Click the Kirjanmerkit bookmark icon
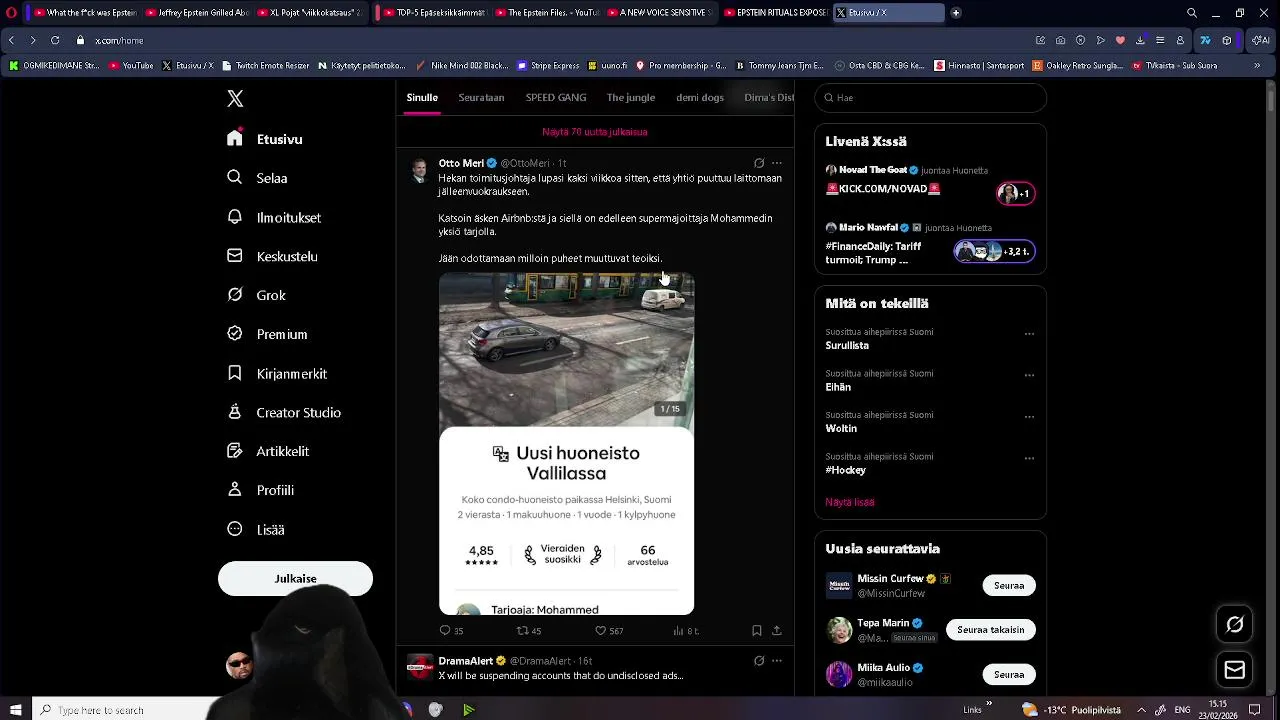 point(235,373)
